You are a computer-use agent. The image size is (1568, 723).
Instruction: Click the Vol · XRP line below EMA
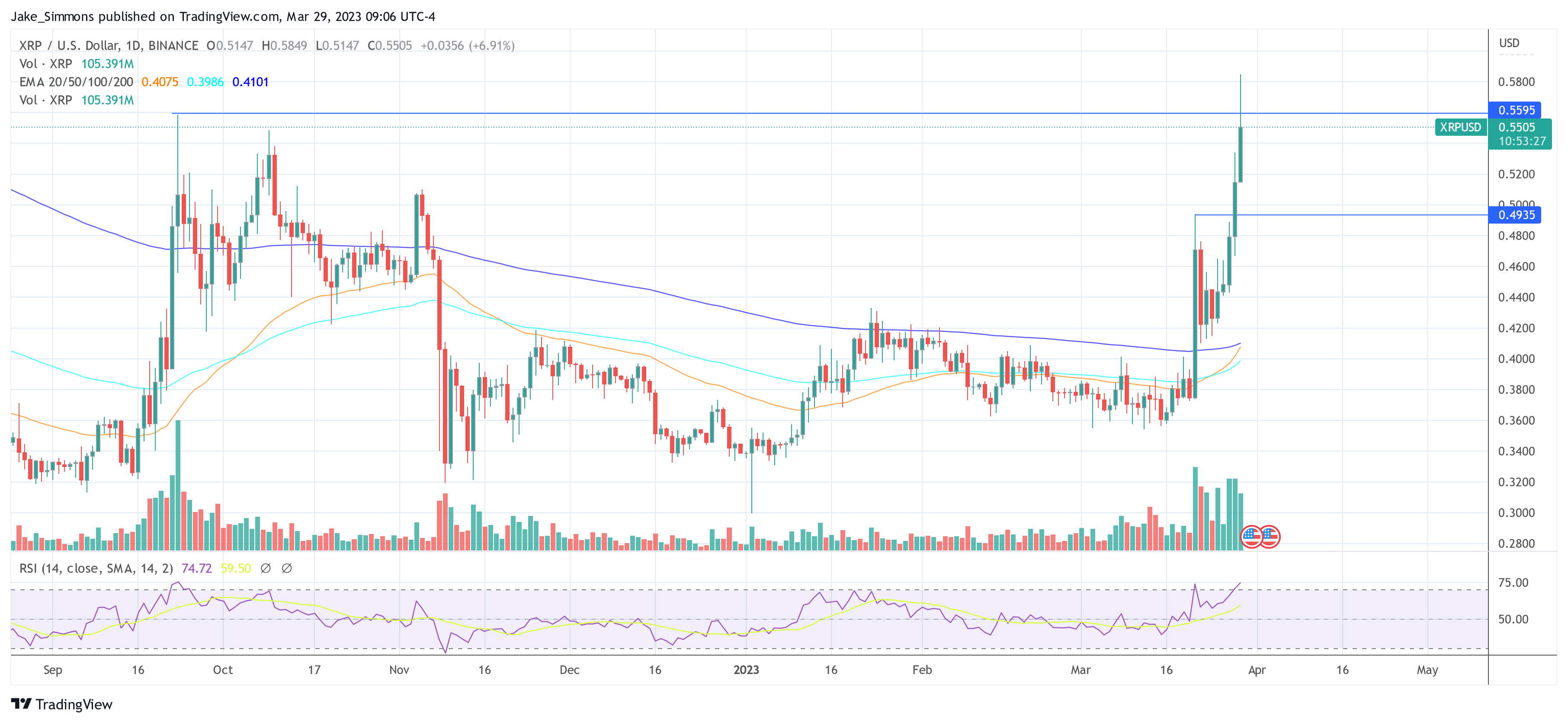coord(76,100)
